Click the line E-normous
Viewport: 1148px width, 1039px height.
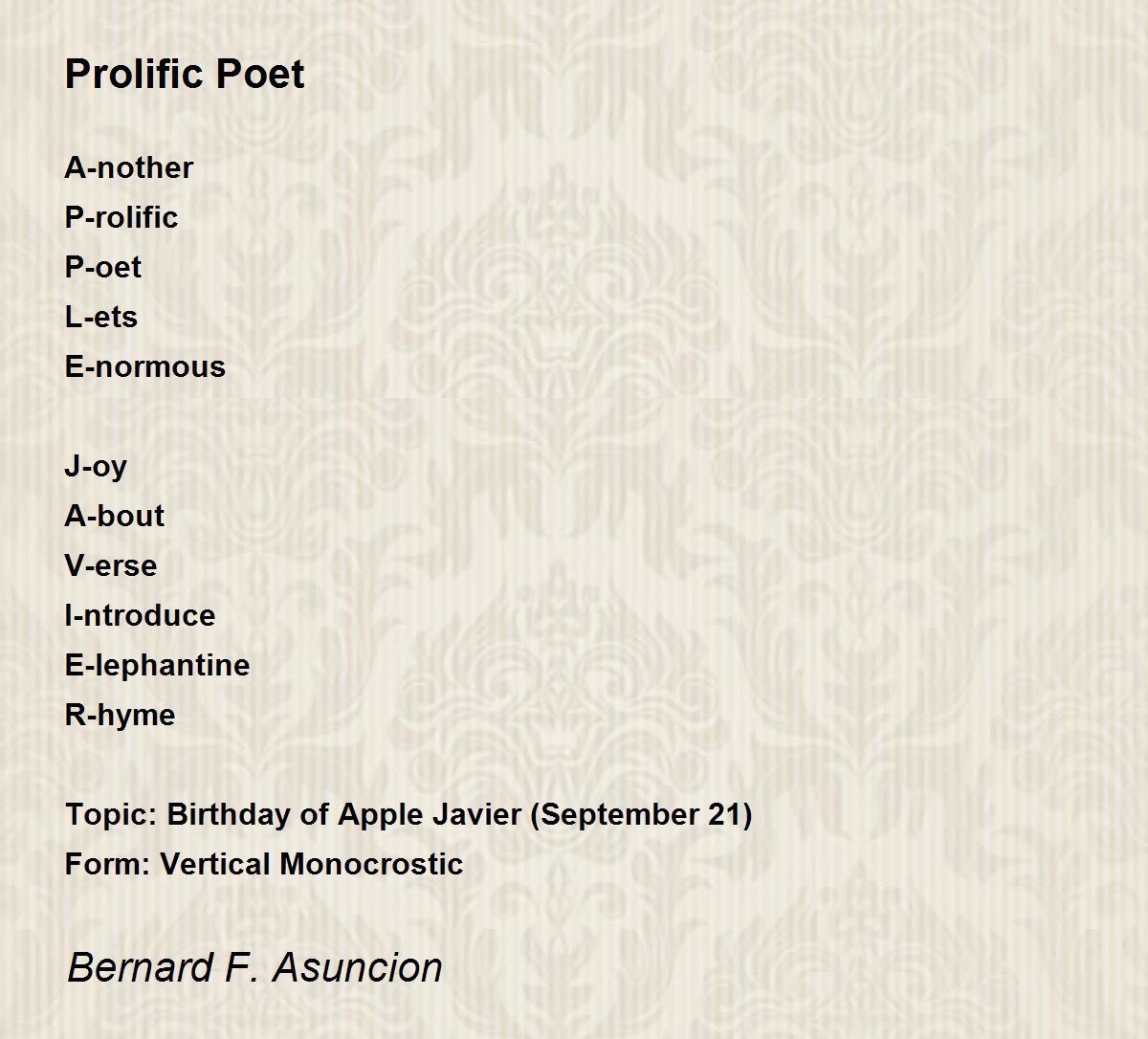click(x=145, y=366)
